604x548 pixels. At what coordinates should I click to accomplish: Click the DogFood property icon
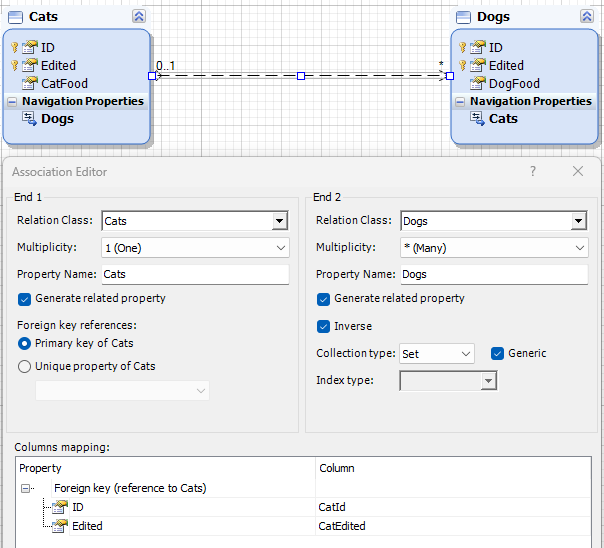[477, 83]
